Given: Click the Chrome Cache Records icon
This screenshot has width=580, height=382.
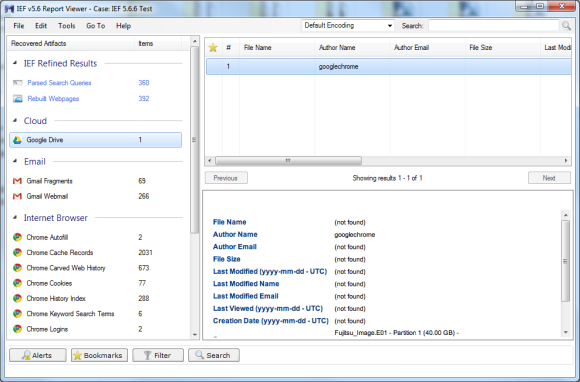Looking at the screenshot, I should click(17, 253).
